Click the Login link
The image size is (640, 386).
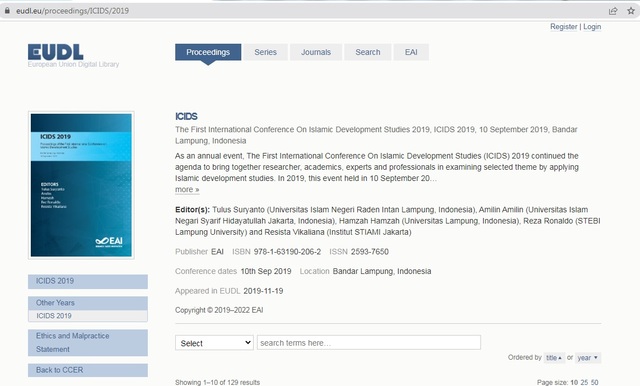[x=592, y=27]
